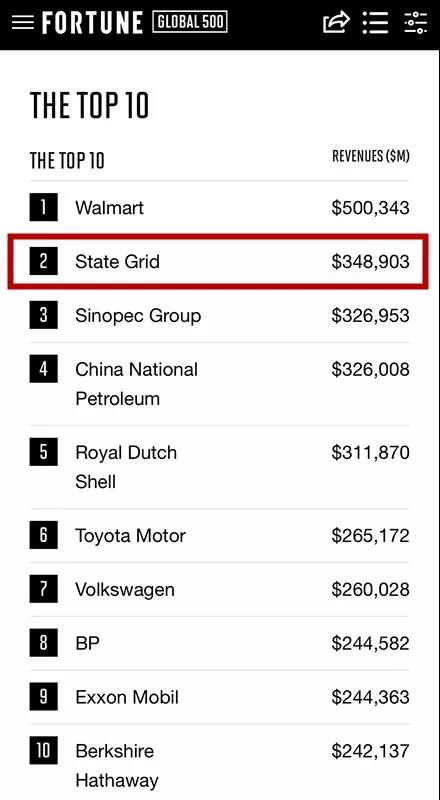
Task: Open the BP company entry
Action: 87,643
